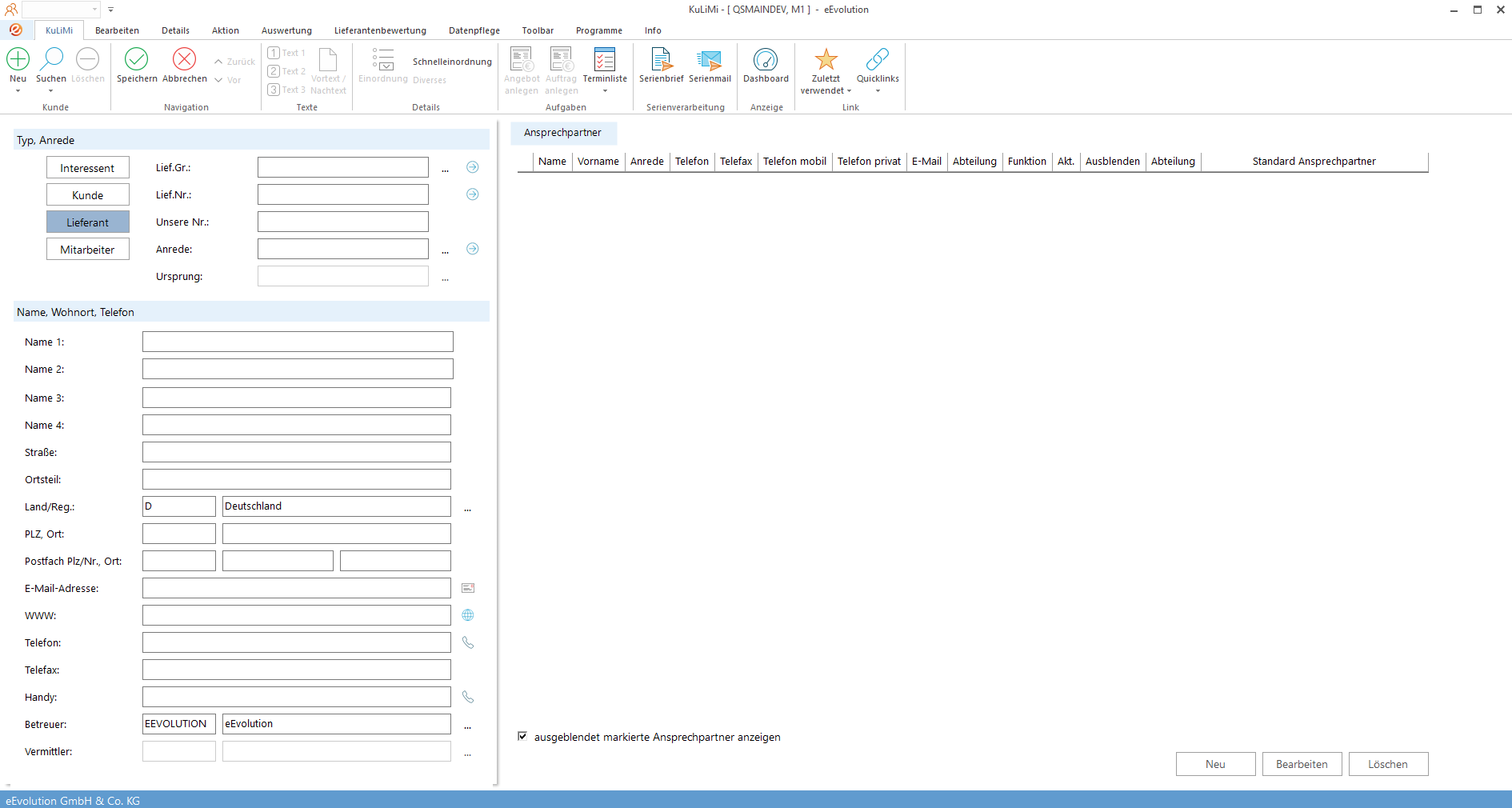
Task: Open Text 1 in Texte group
Action: click(286, 53)
